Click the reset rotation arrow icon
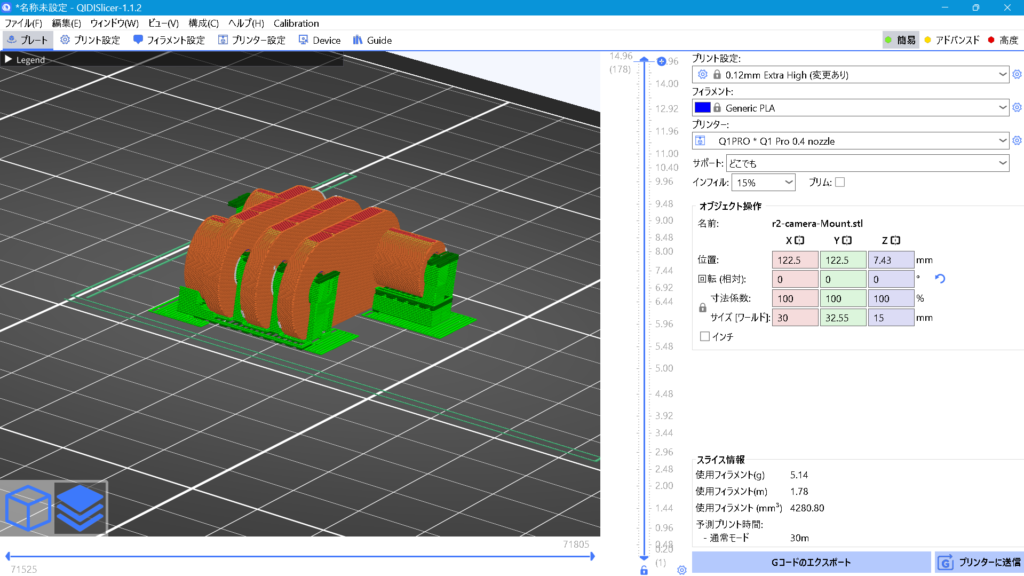Screen dimensions: 1024x576 (939, 279)
